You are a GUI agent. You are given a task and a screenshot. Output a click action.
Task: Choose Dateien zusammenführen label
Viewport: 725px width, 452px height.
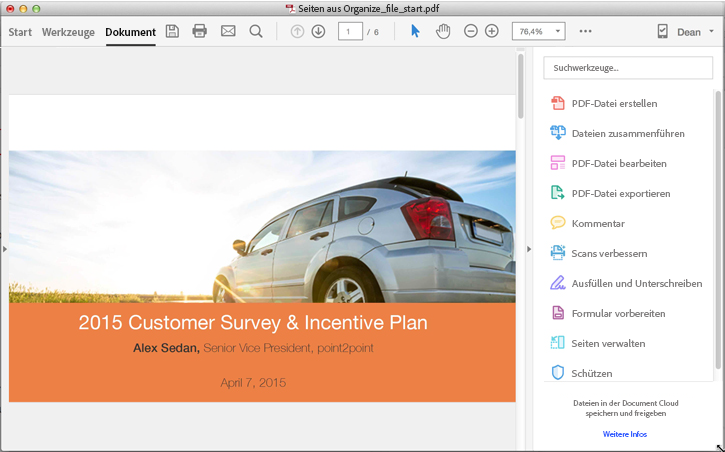(628, 134)
